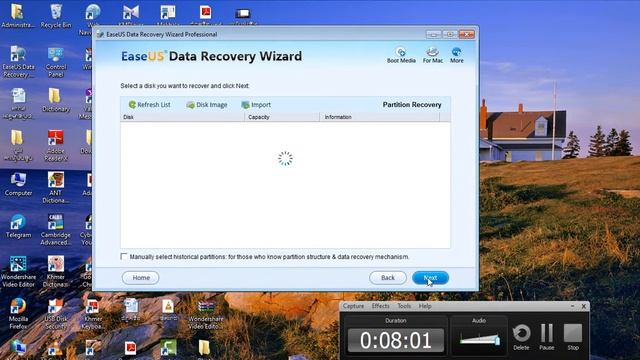This screenshot has width=640, height=360.
Task: Stop the screen recording
Action: [x=573, y=337]
